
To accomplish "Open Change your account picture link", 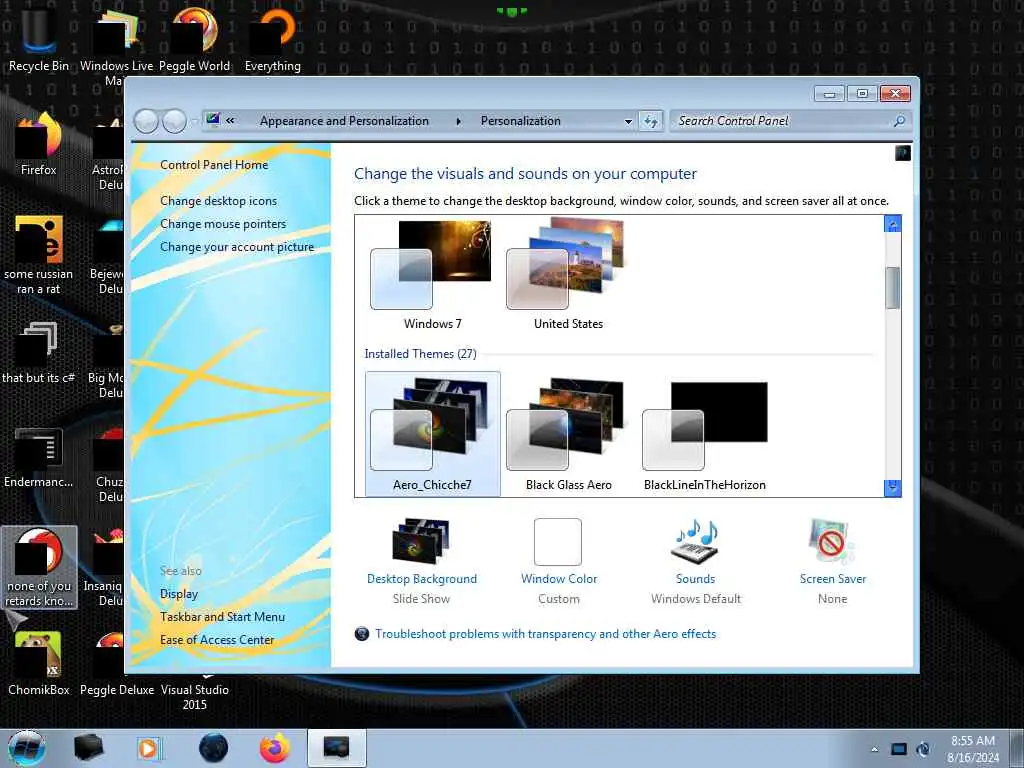I will (237, 247).
